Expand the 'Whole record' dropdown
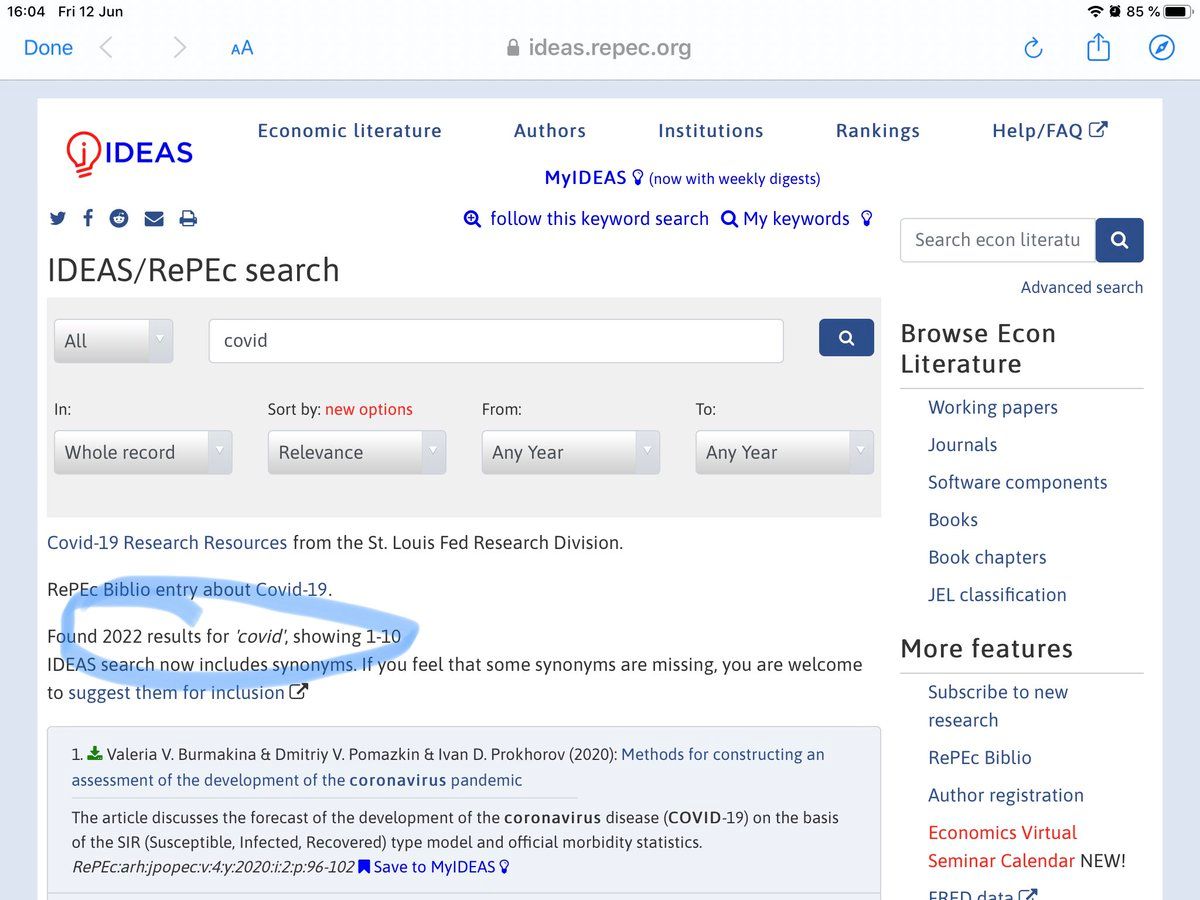This screenshot has height=900, width=1200. pos(143,452)
